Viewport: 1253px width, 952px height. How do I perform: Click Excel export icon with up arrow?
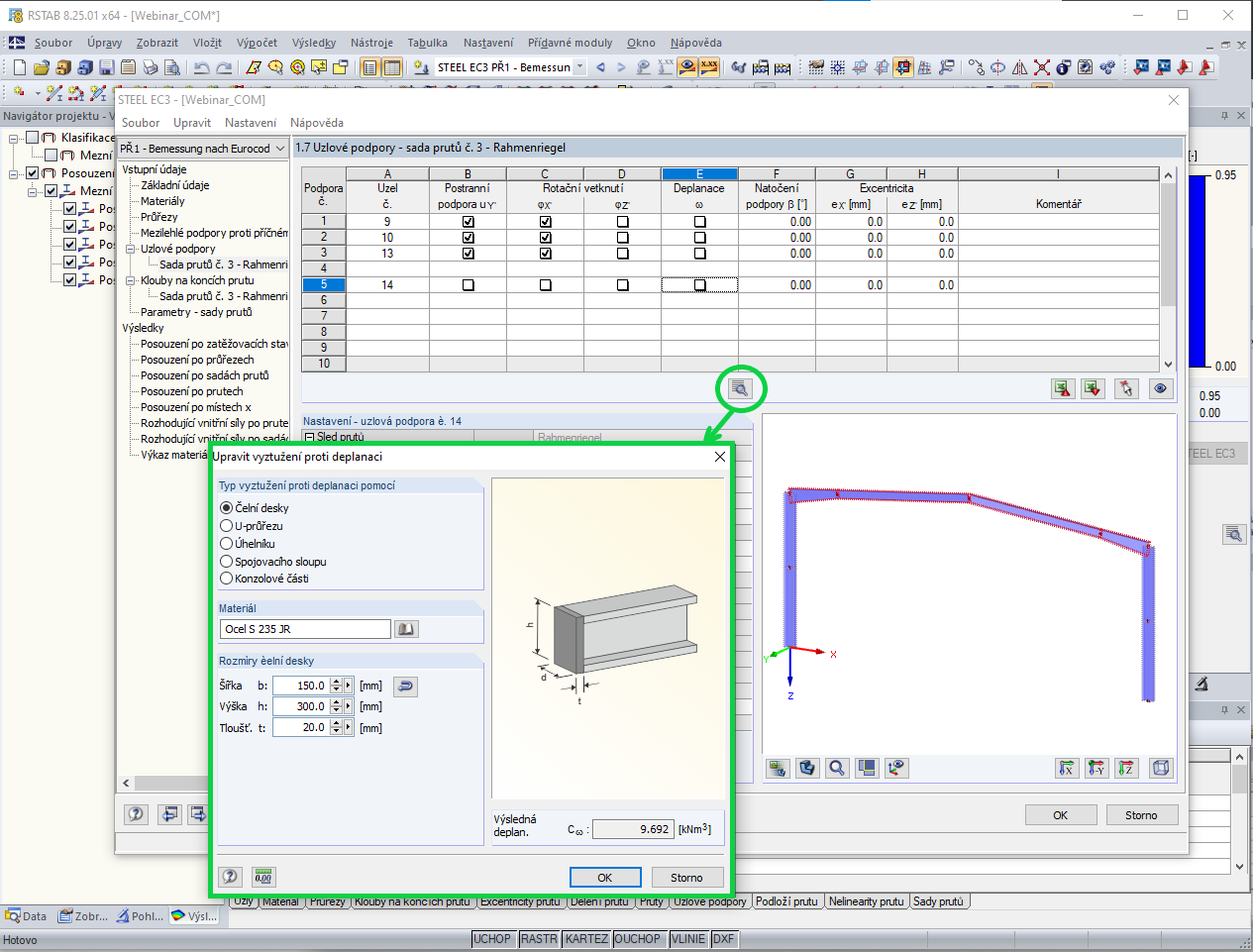(1063, 388)
